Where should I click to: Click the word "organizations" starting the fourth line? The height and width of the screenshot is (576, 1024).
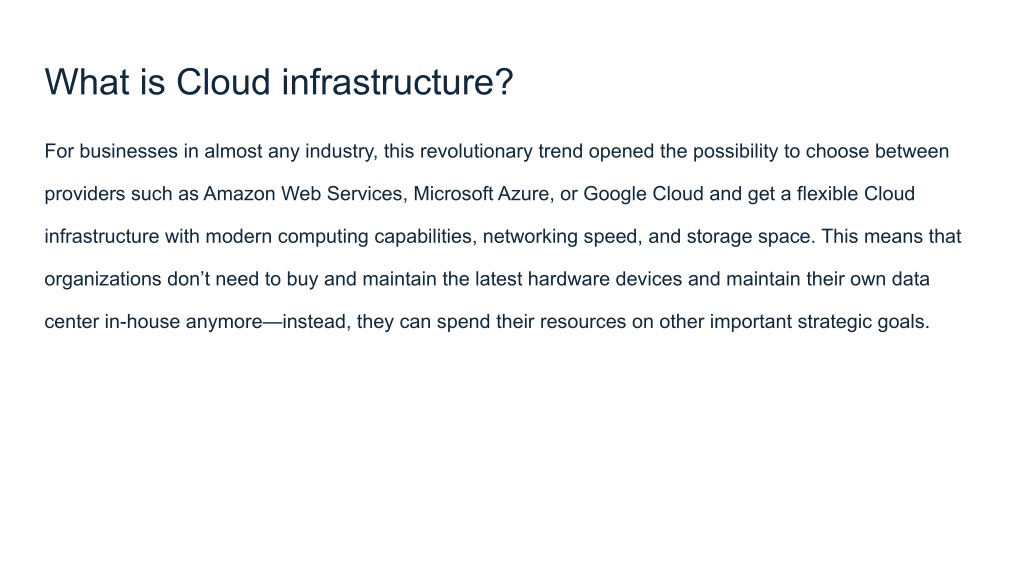coord(103,280)
